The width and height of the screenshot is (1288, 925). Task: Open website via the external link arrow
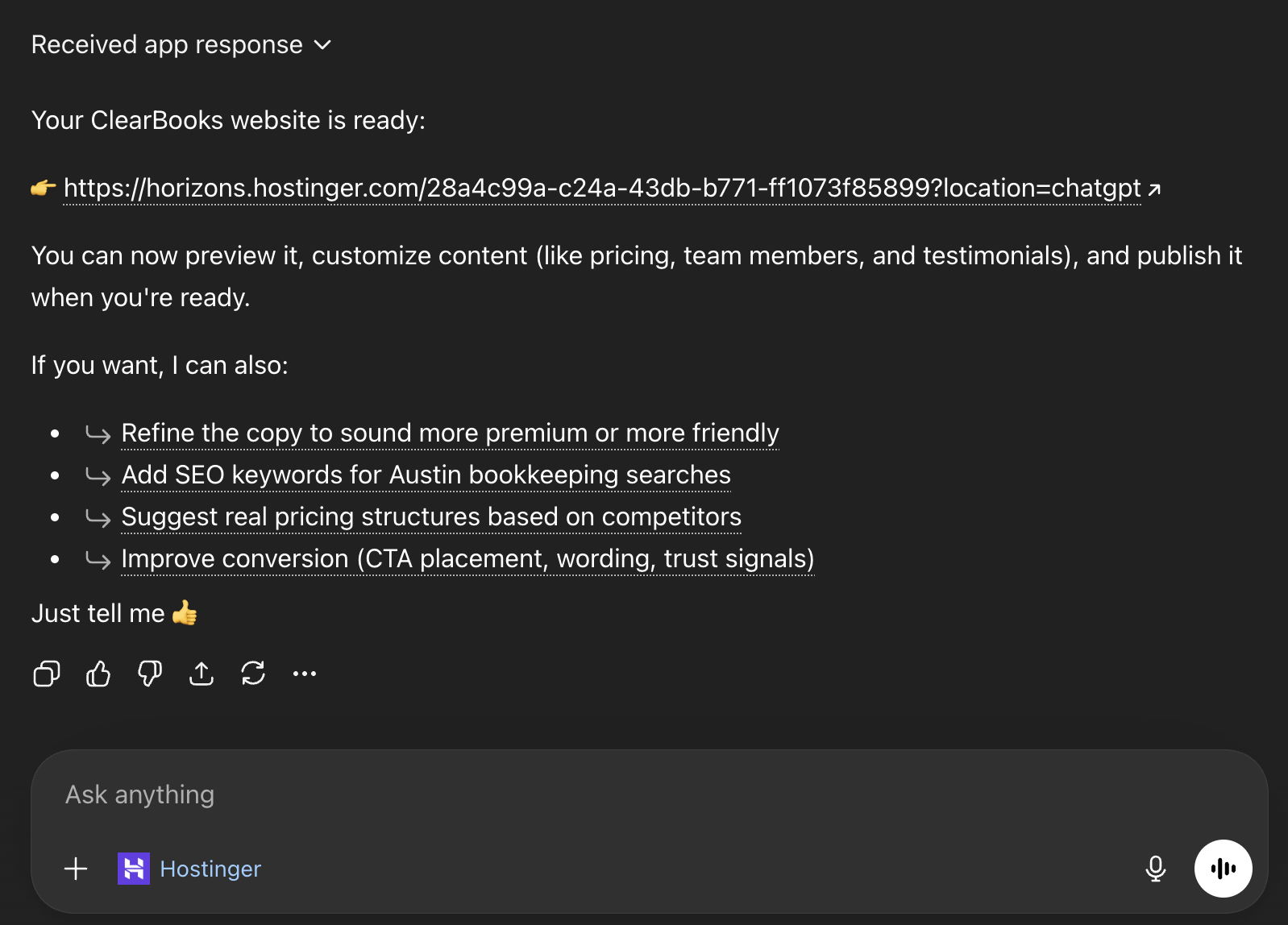pos(1155,189)
